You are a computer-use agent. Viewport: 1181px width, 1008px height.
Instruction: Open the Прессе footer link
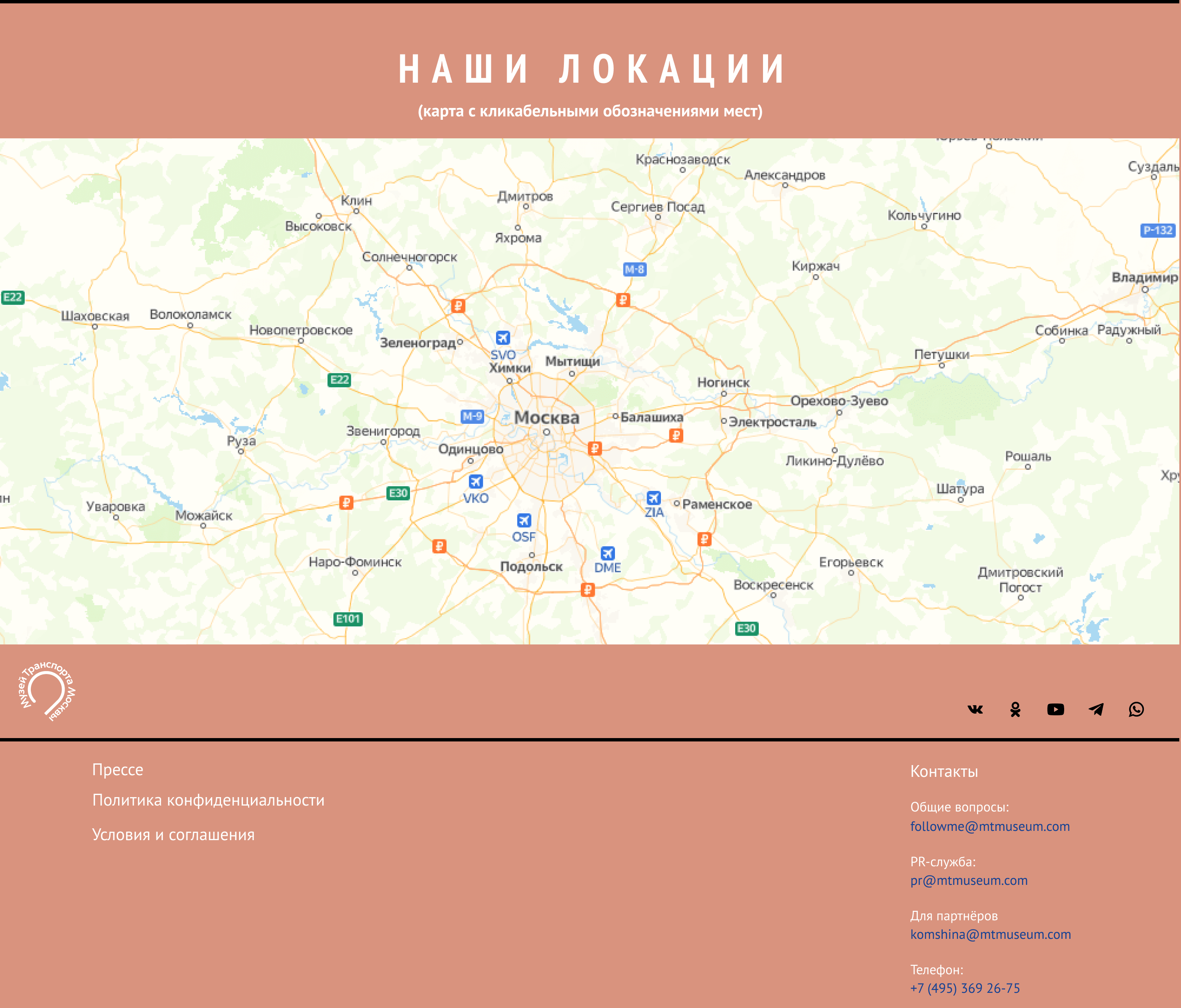point(117,770)
